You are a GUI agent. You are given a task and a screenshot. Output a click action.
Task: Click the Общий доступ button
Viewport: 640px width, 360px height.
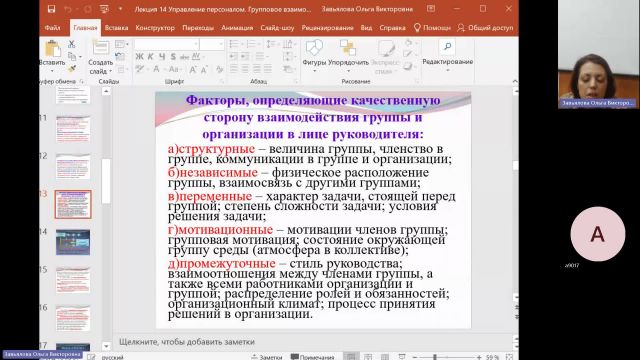click(485, 28)
